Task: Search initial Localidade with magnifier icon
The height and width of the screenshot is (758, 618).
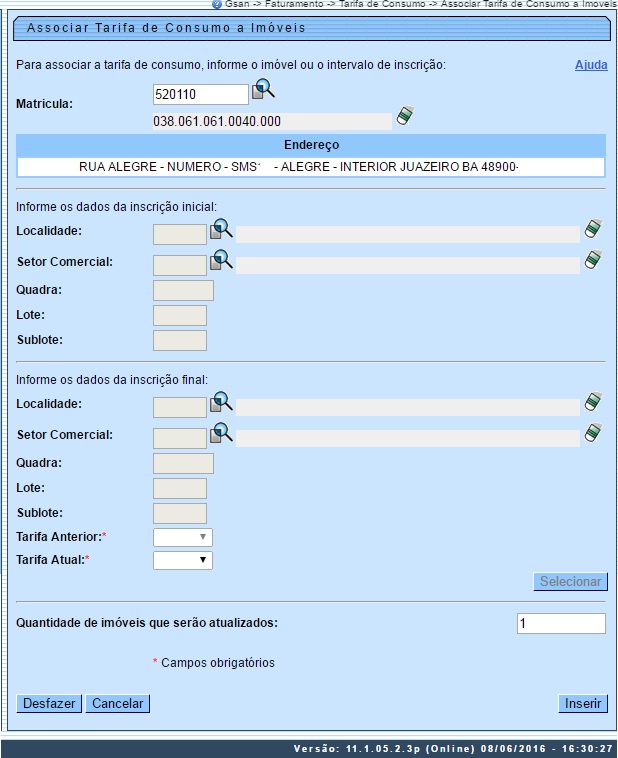Action: (x=220, y=231)
